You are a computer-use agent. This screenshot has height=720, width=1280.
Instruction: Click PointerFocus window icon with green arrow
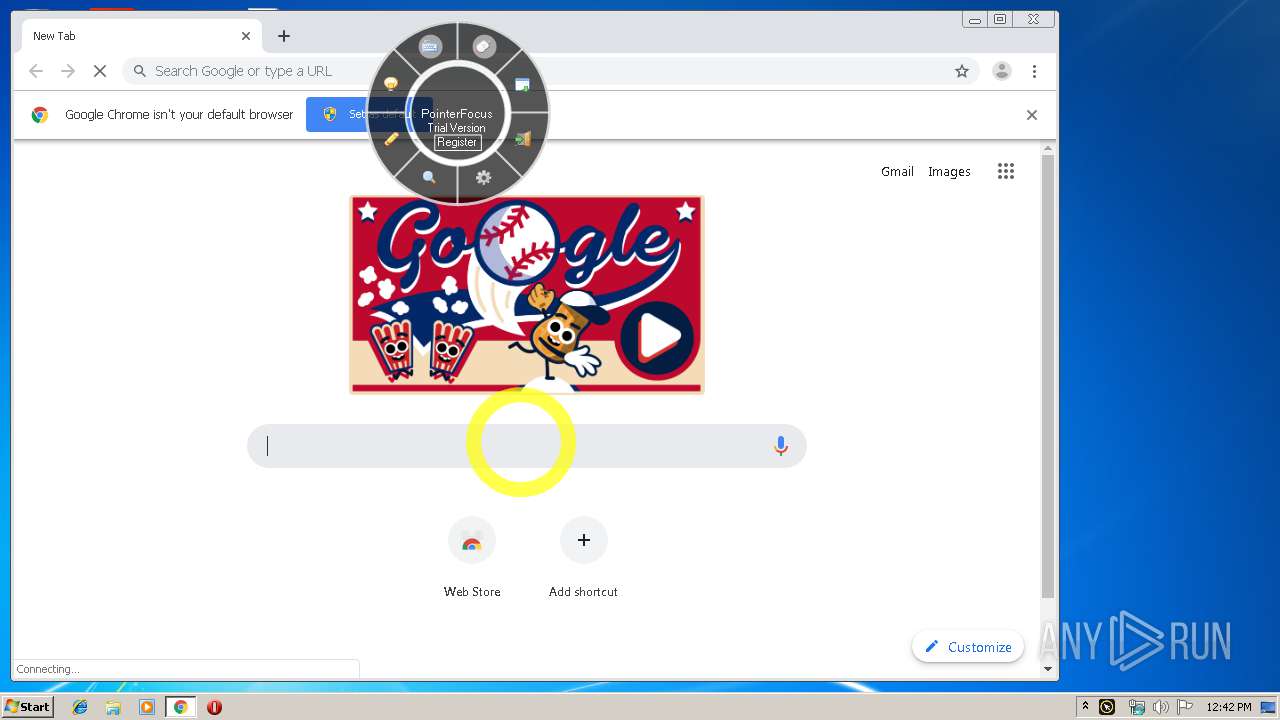(522, 85)
